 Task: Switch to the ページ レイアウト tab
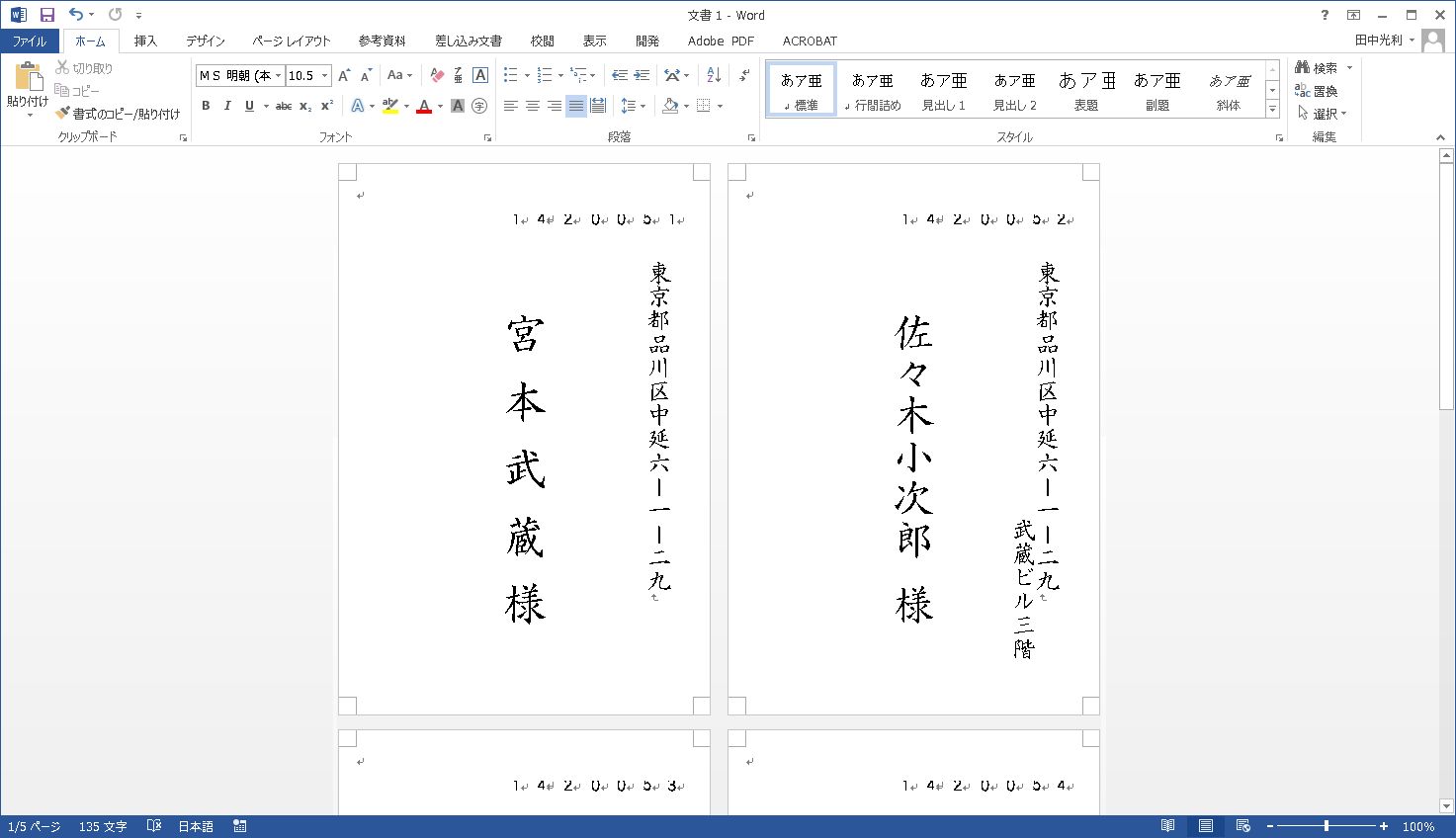coord(291,41)
